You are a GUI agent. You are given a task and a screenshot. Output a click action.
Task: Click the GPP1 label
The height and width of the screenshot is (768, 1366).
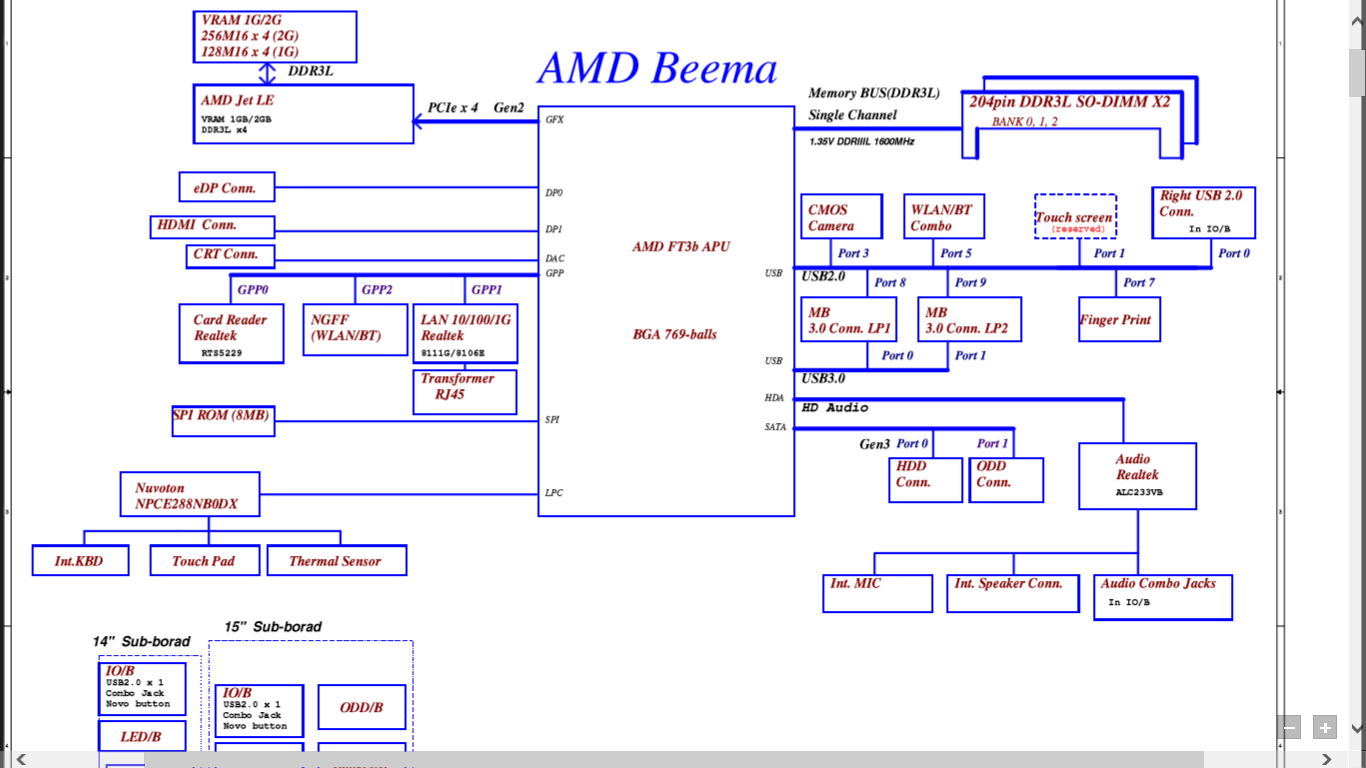point(486,290)
